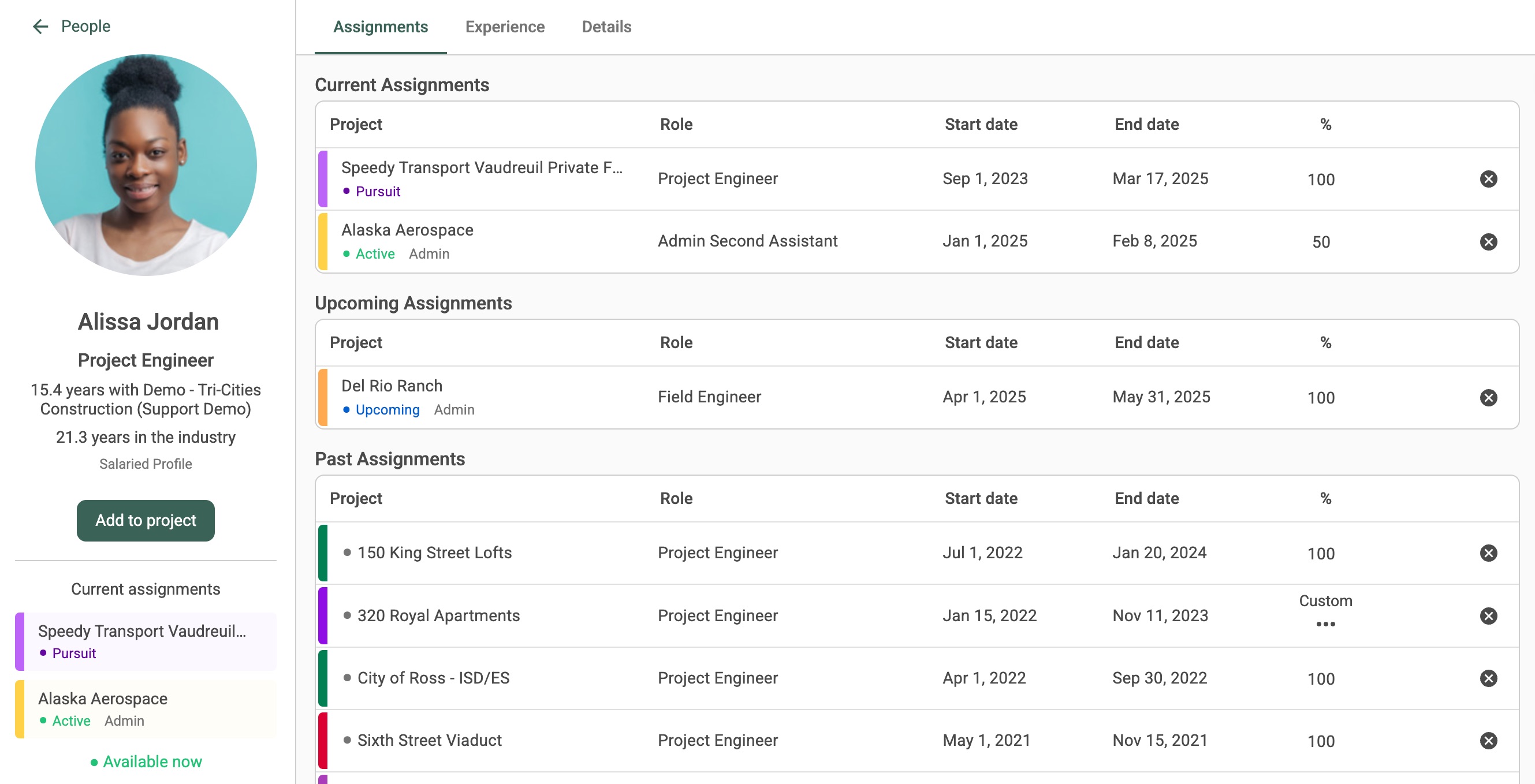Select Speedy Transport Vaudreuil card in sidebar
The image size is (1535, 784).
pyautogui.click(x=146, y=641)
